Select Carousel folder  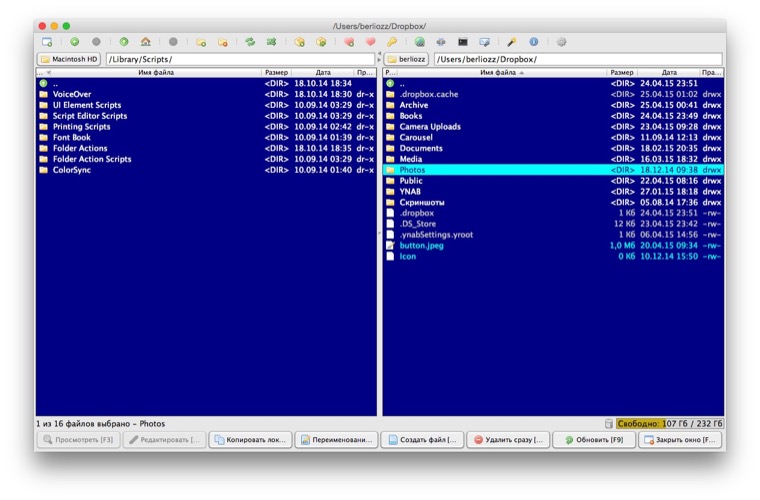pyautogui.click(x=553, y=138)
